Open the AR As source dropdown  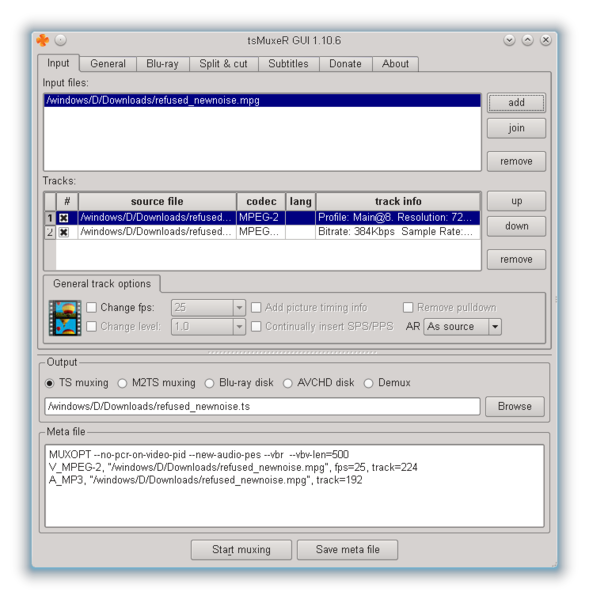tap(462, 327)
